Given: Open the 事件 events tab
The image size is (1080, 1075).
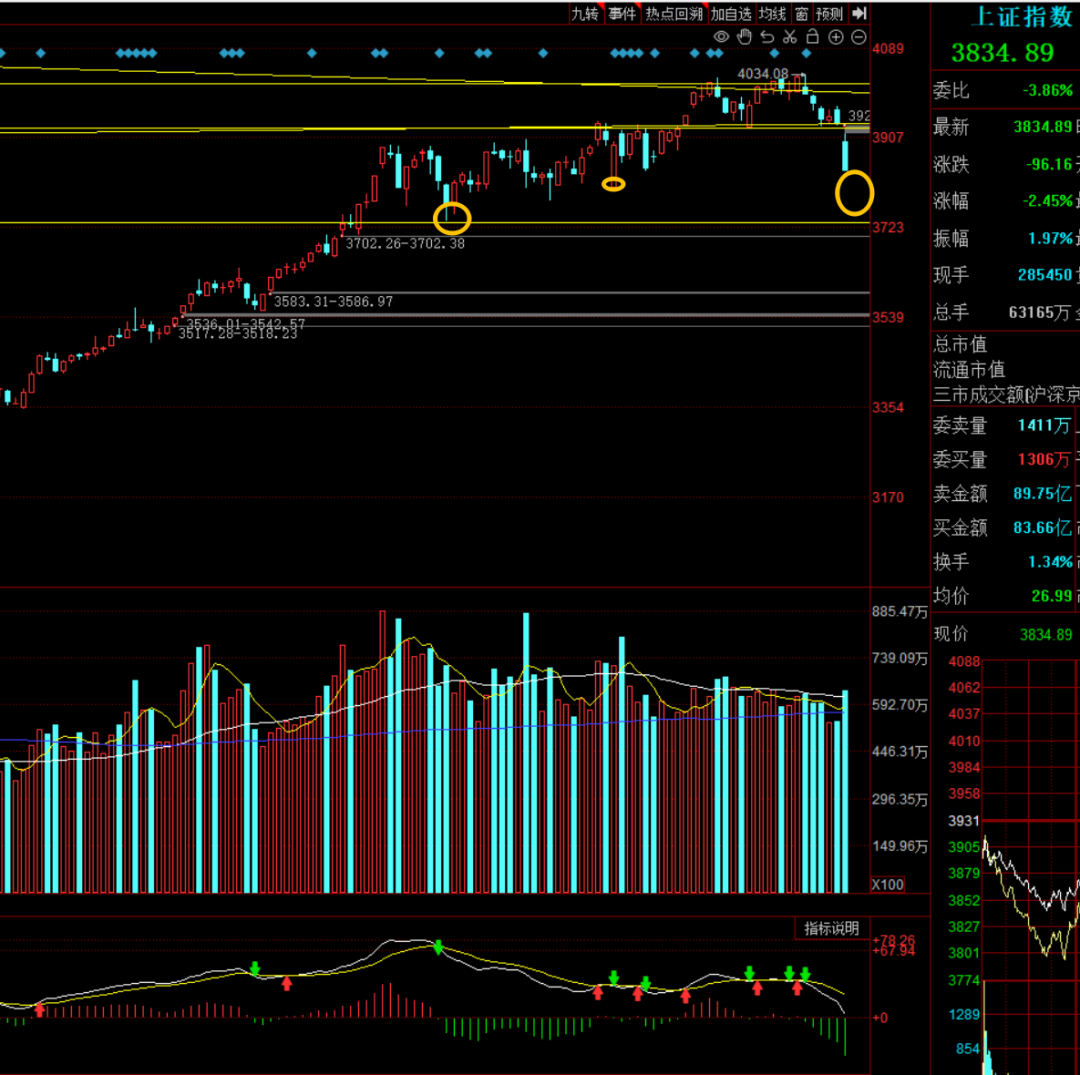Looking at the screenshot, I should point(622,13).
